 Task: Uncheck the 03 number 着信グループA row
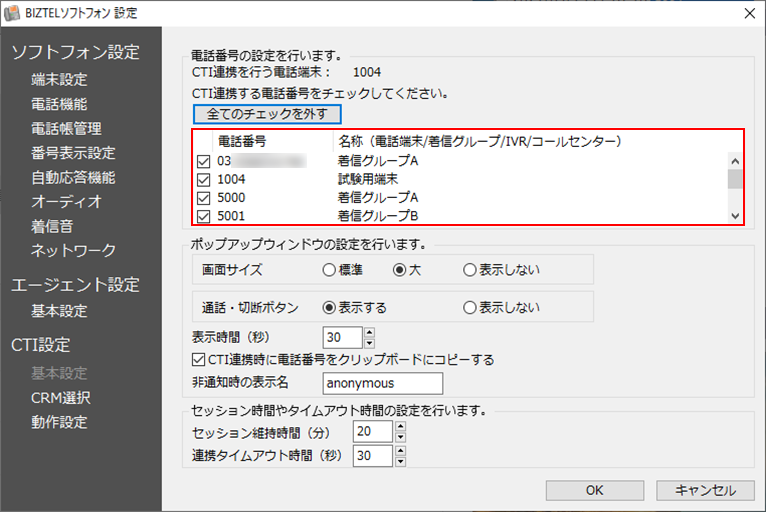(x=203, y=161)
